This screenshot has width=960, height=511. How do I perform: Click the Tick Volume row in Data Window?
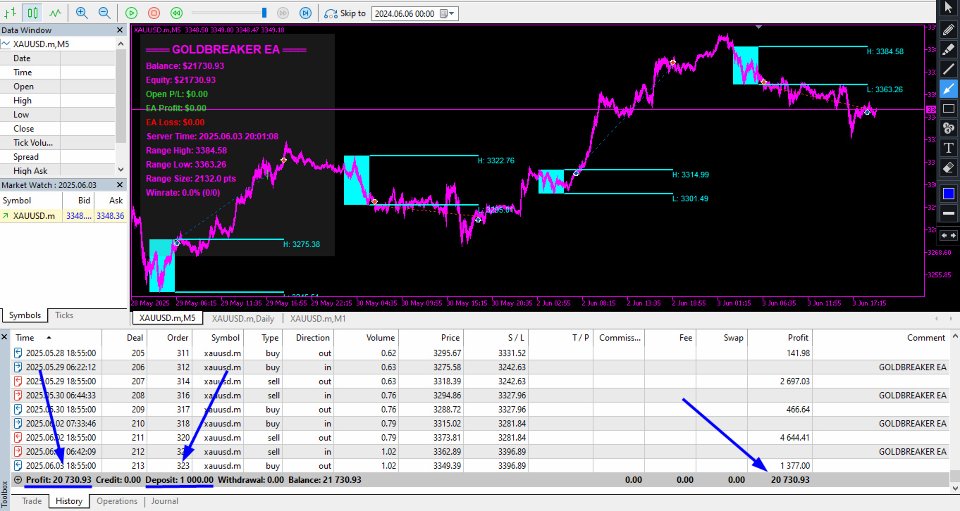pos(58,143)
